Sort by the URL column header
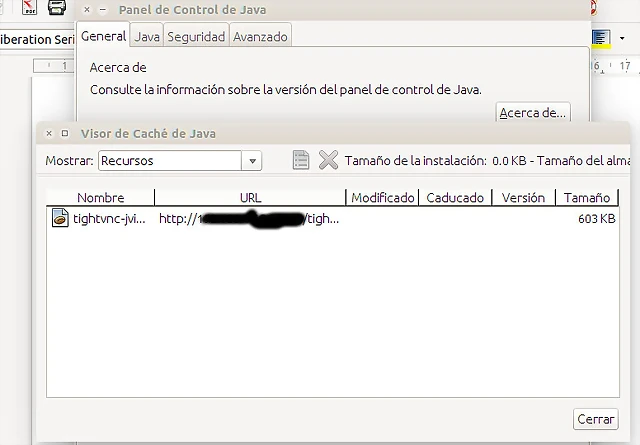The image size is (640, 445). 250,198
